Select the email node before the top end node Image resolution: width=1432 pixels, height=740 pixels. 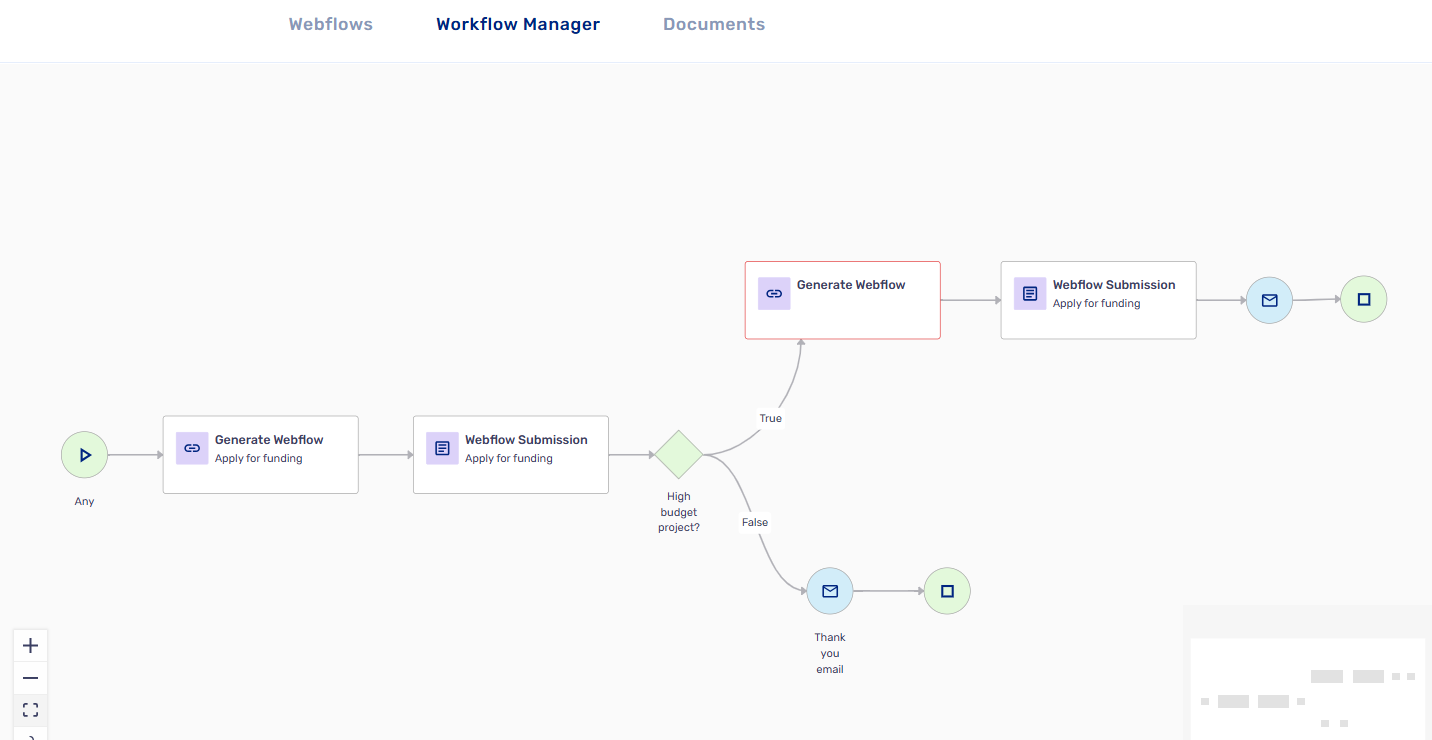[1269, 300]
